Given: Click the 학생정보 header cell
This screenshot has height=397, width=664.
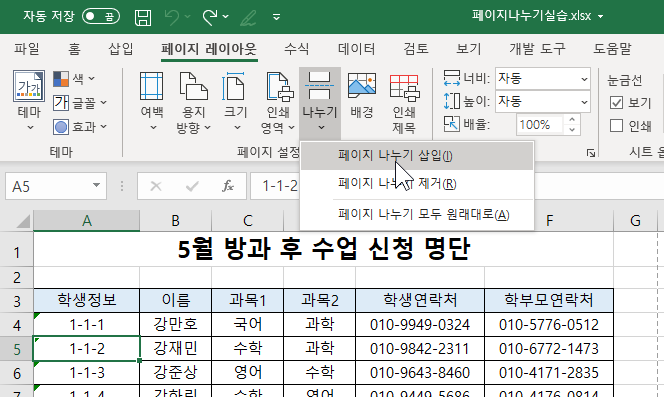Looking at the screenshot, I should [x=87, y=300].
